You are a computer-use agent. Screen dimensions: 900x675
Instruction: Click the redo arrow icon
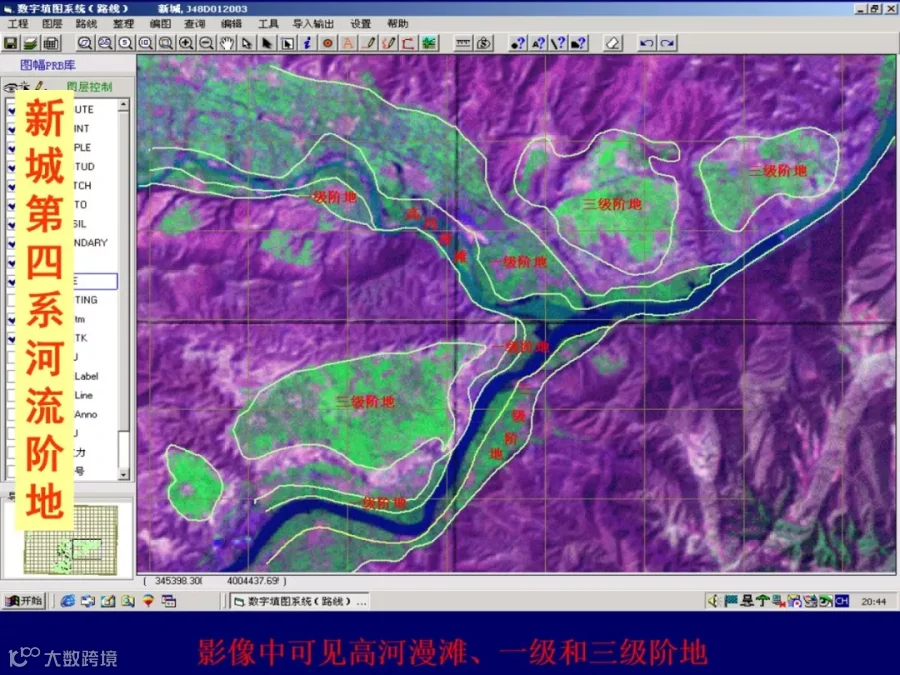667,43
